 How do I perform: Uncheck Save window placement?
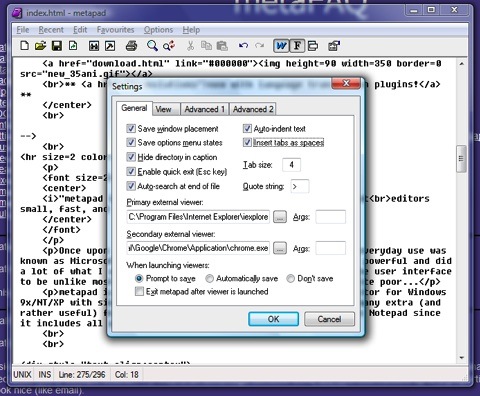click(131, 128)
